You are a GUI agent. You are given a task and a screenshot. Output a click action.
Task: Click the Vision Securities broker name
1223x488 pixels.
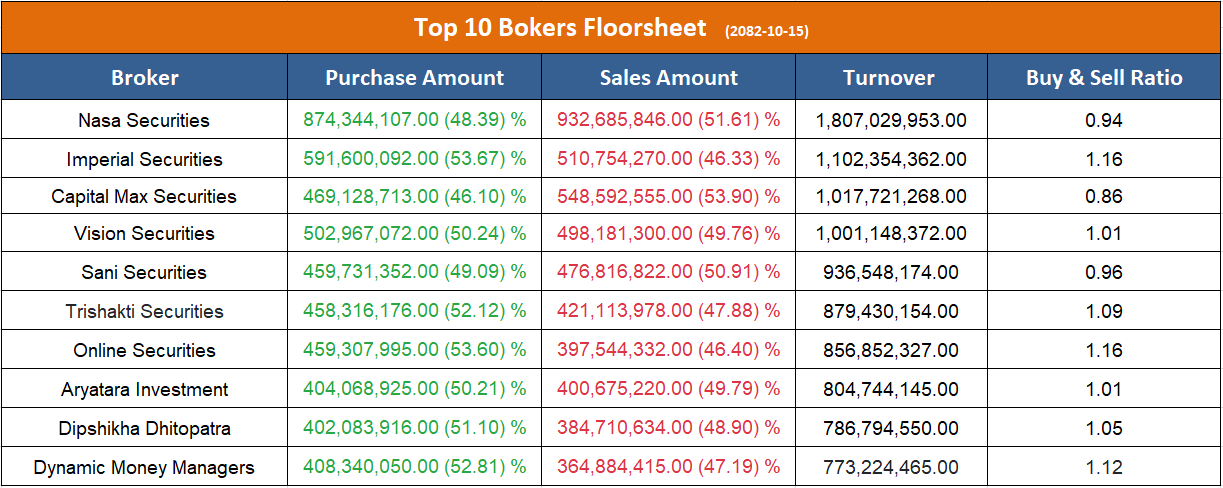click(144, 234)
